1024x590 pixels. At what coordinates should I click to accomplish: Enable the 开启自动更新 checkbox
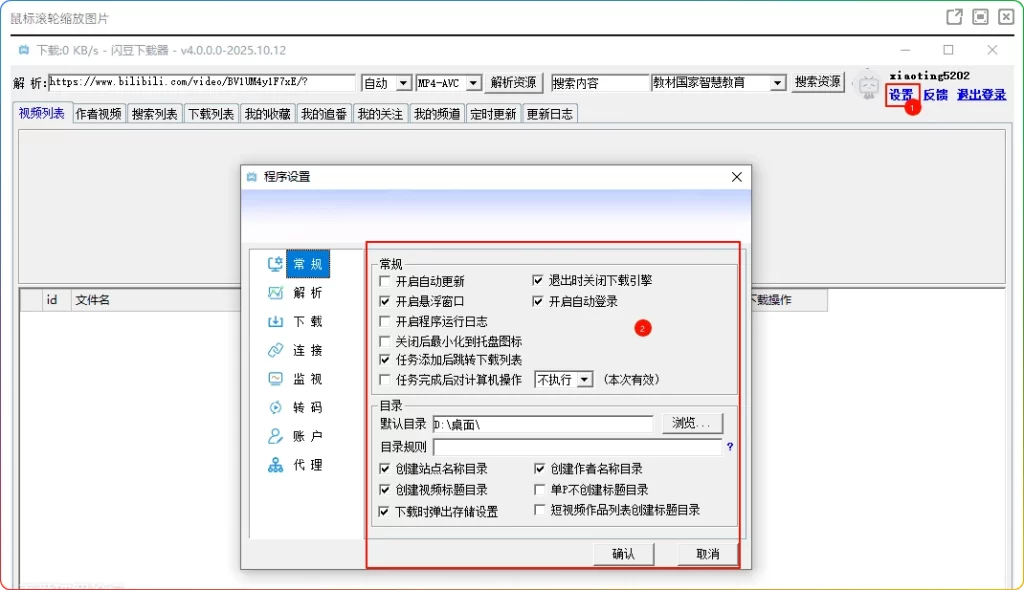click(386, 282)
